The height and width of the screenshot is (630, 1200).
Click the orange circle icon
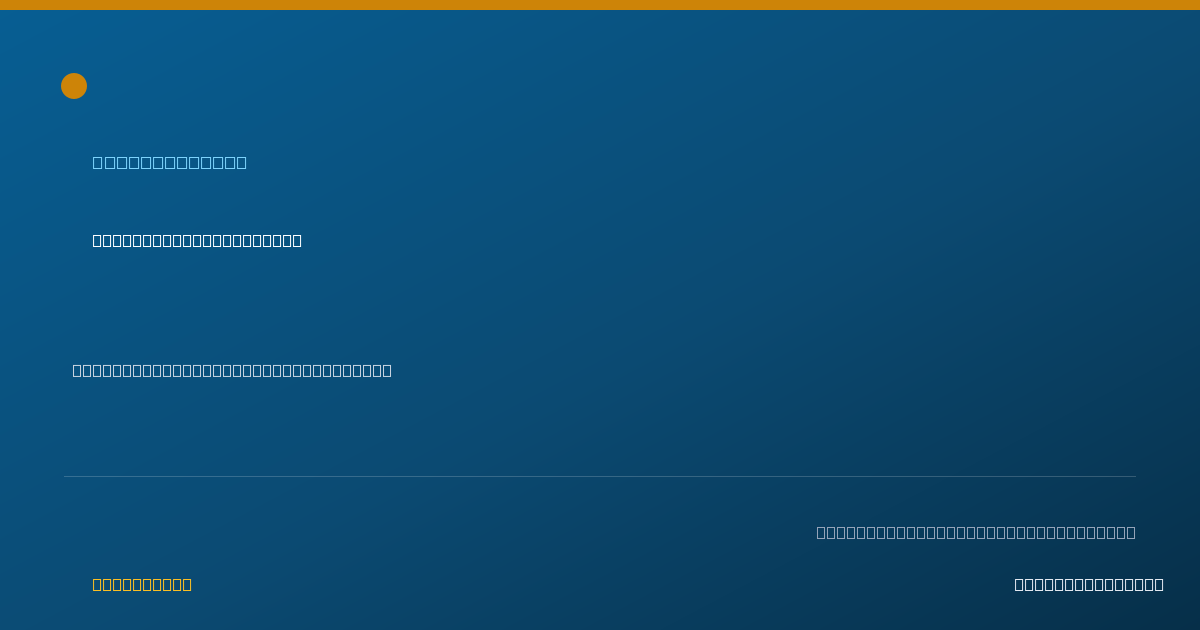coord(74,86)
